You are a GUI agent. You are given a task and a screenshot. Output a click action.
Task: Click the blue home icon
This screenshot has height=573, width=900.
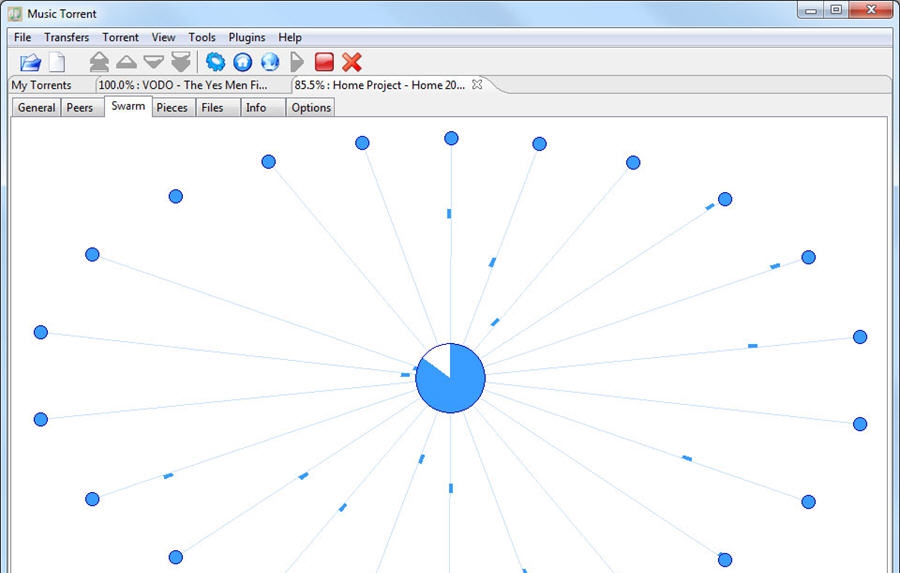click(242, 62)
